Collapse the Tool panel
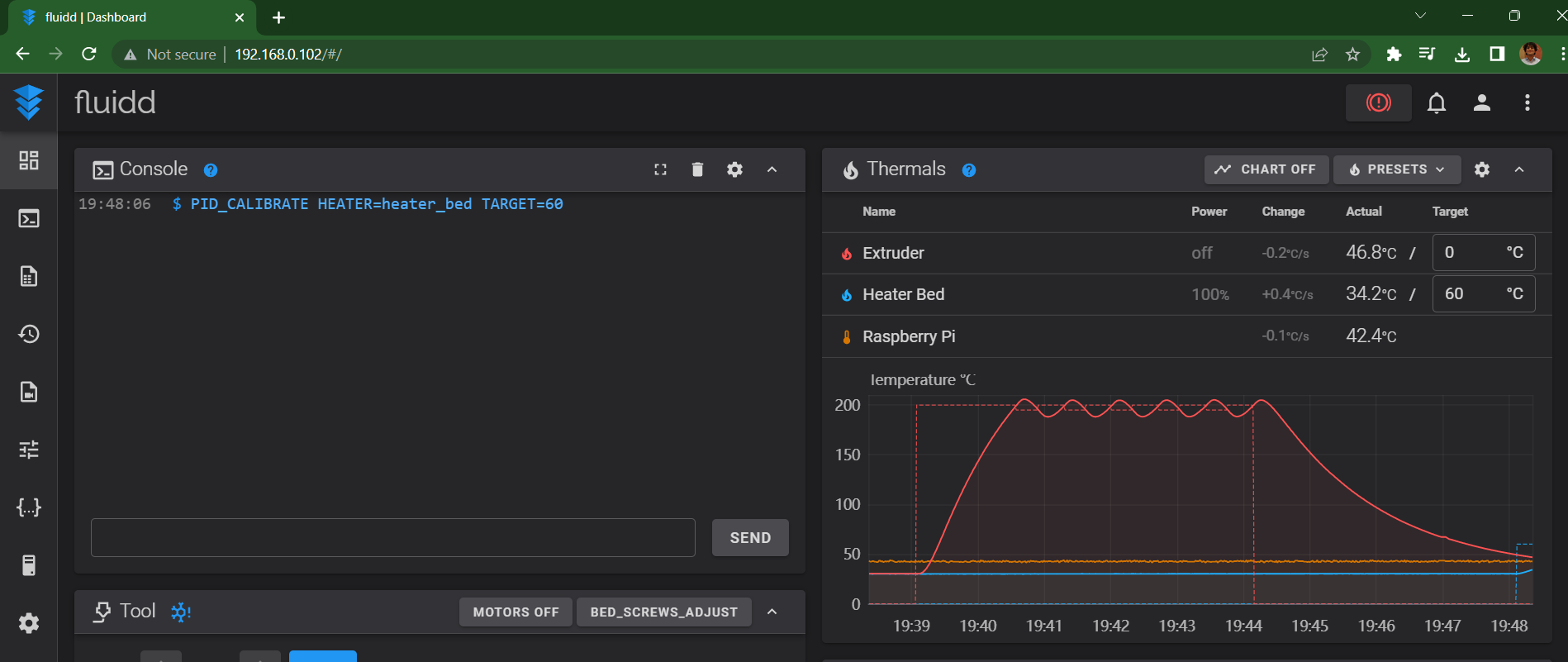 pos(772,612)
